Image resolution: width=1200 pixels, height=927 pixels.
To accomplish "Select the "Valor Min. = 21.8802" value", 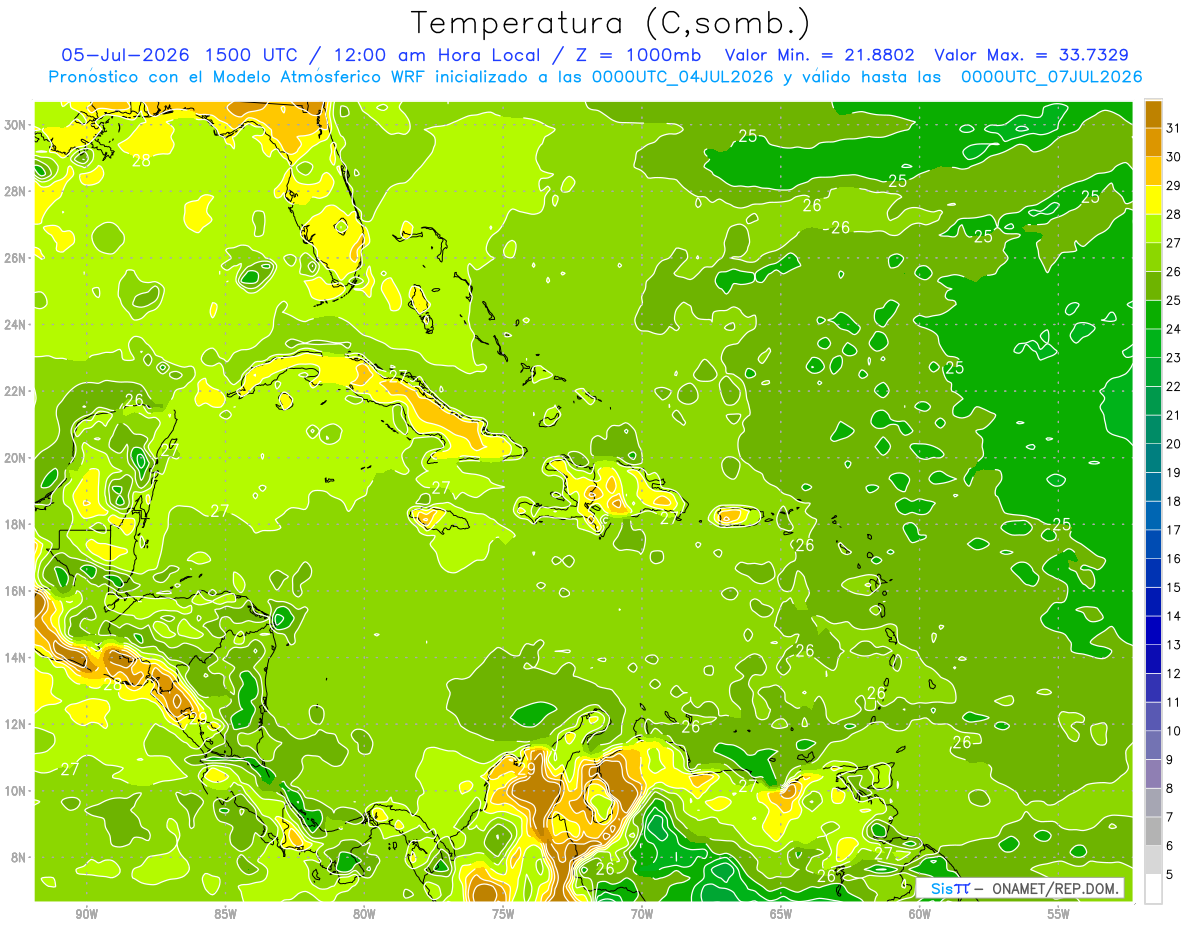I will (x=821, y=55).
